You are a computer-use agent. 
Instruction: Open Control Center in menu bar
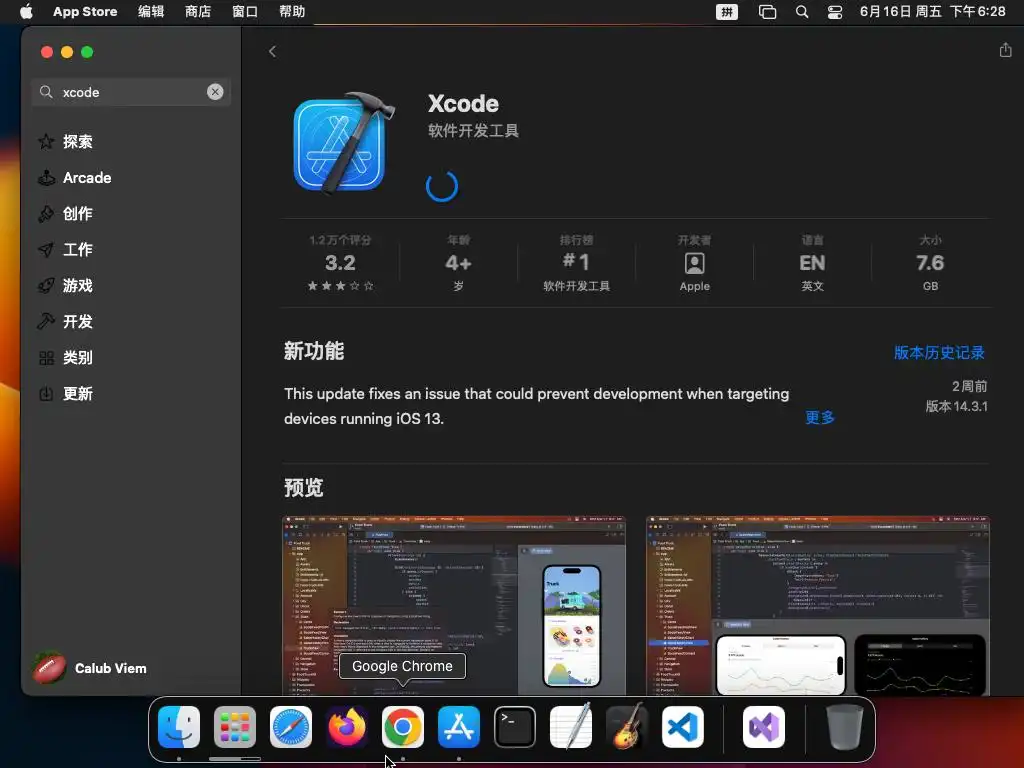[835, 12]
